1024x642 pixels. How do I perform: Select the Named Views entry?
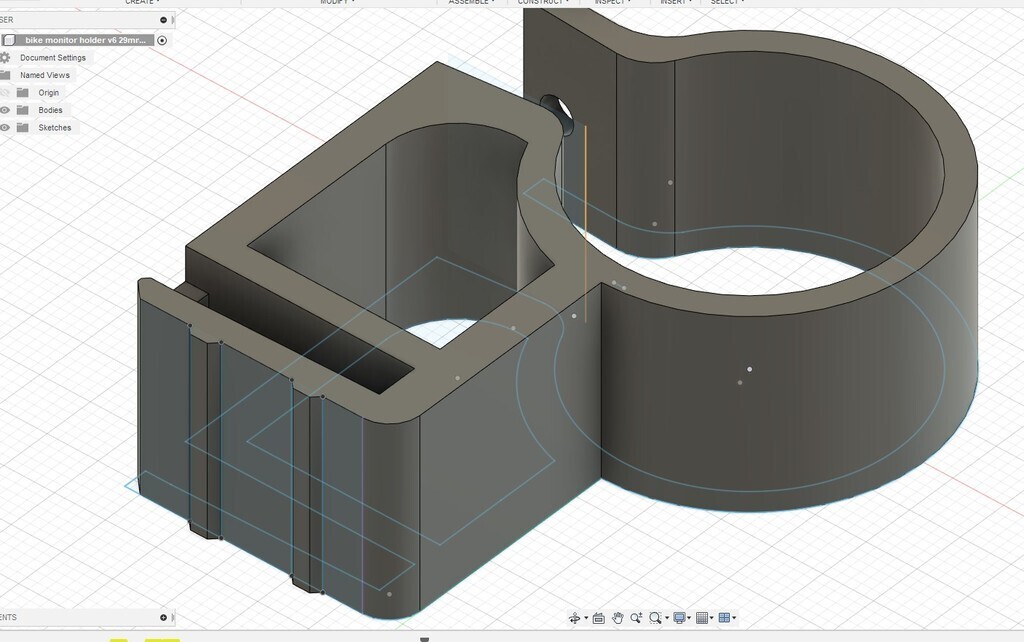[x=44, y=75]
